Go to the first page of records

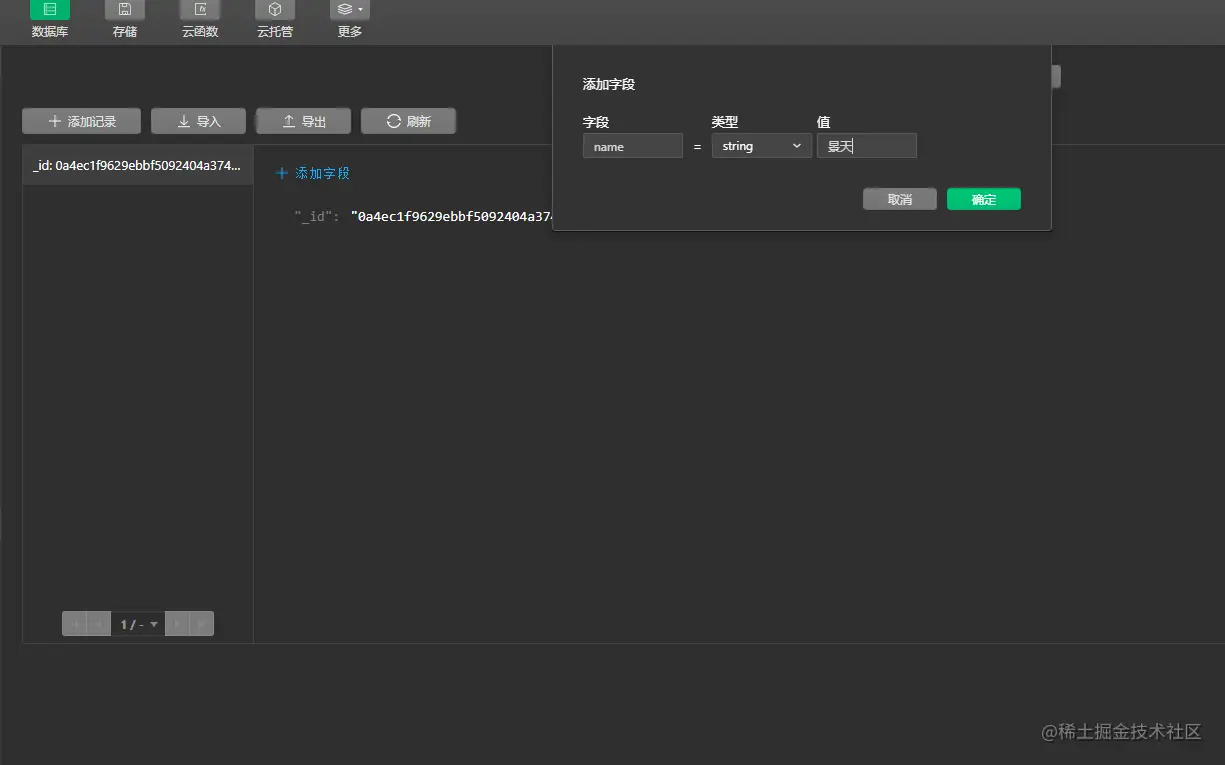(74, 624)
